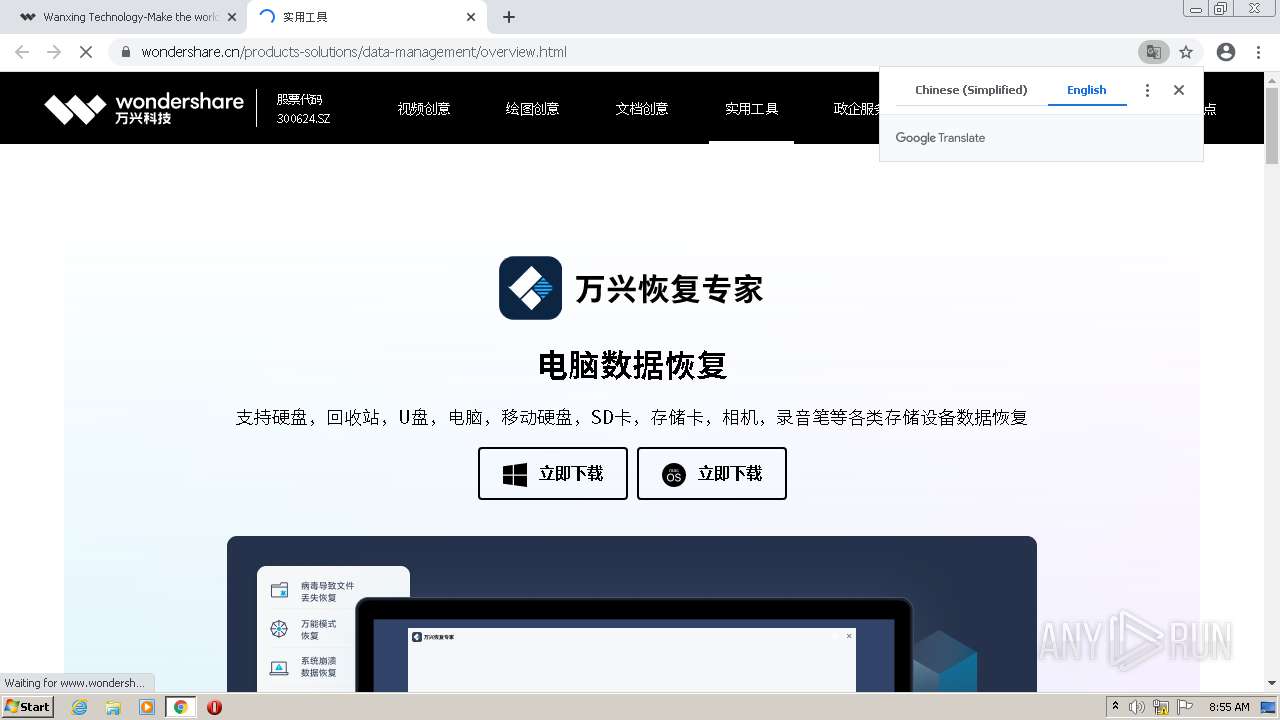Click the Action Center flag tray icon
The height and width of the screenshot is (720, 1280).
pos(1184,707)
